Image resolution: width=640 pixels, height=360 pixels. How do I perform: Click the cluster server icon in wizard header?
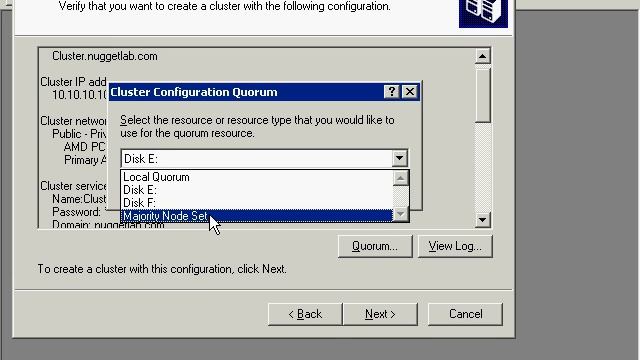pos(483,13)
